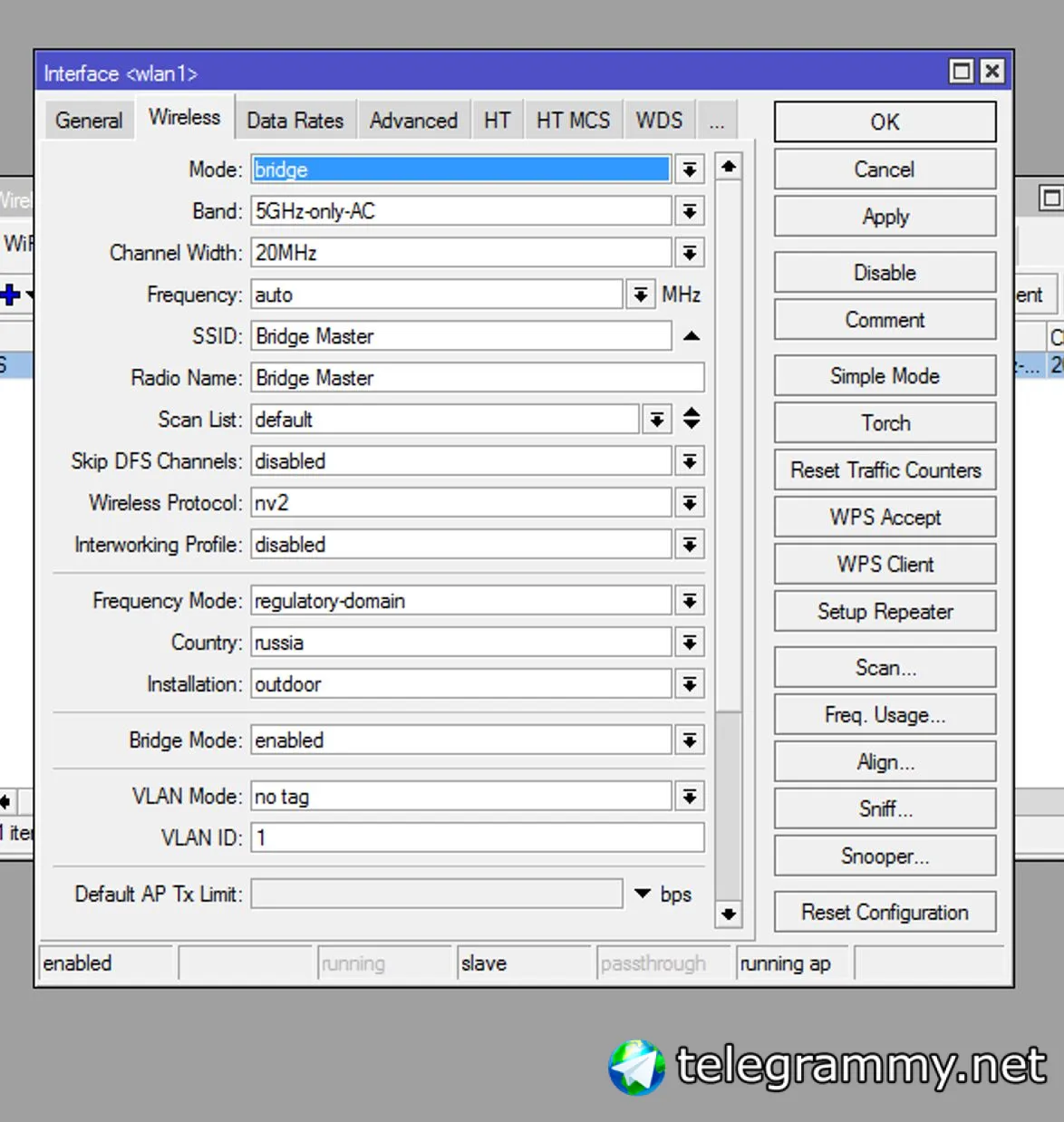Image resolution: width=1064 pixels, height=1122 pixels.
Task: Click the Mode field showing bridge
Action: tap(461, 169)
